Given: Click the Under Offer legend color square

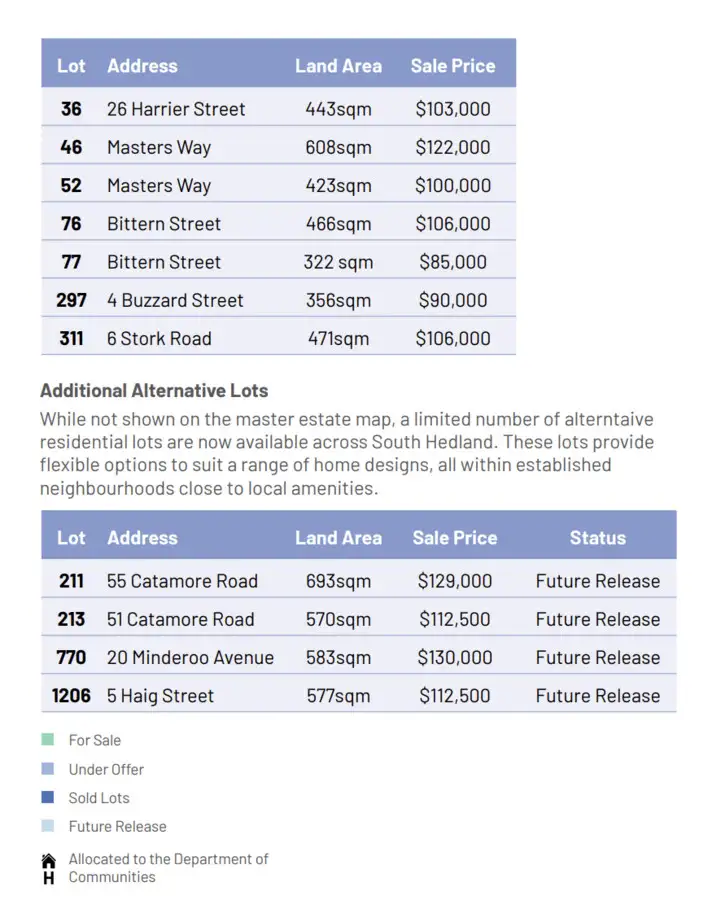Looking at the screenshot, I should (x=48, y=769).
